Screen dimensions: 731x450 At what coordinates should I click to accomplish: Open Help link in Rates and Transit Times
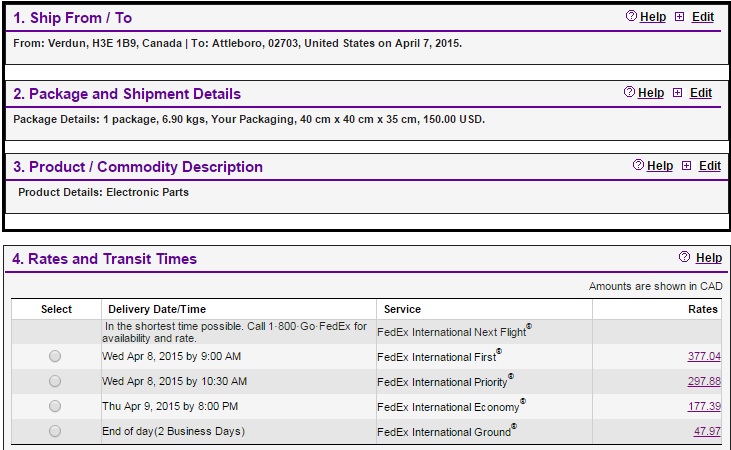(709, 257)
